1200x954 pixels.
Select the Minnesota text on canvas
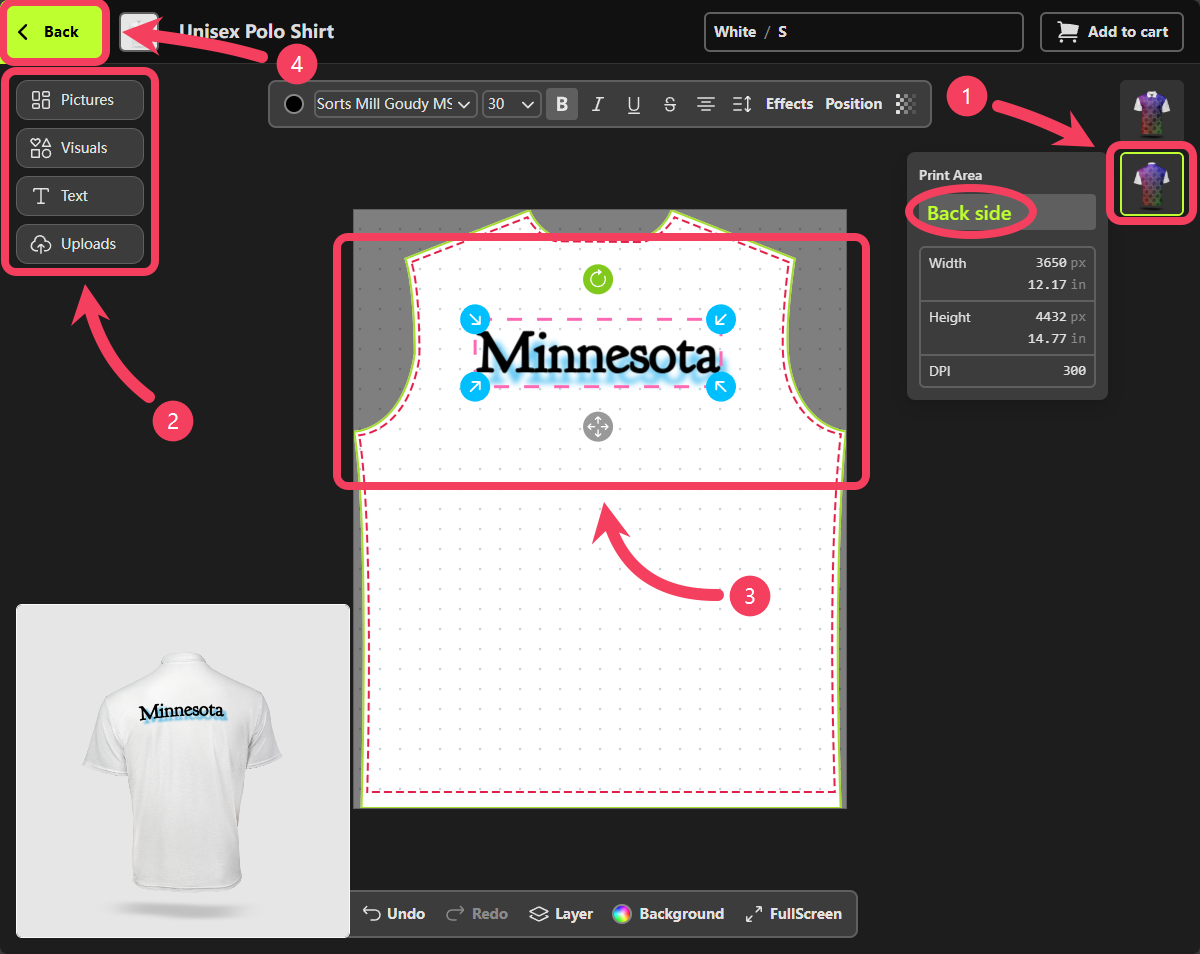point(598,354)
